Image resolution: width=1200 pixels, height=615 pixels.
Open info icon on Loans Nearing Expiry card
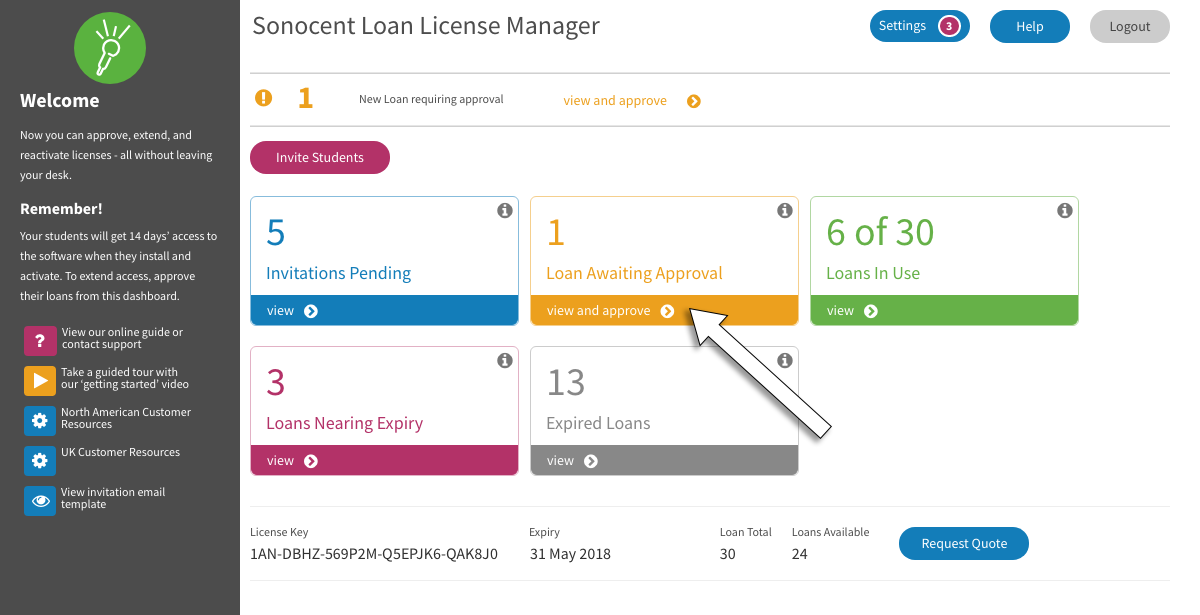pyautogui.click(x=505, y=360)
